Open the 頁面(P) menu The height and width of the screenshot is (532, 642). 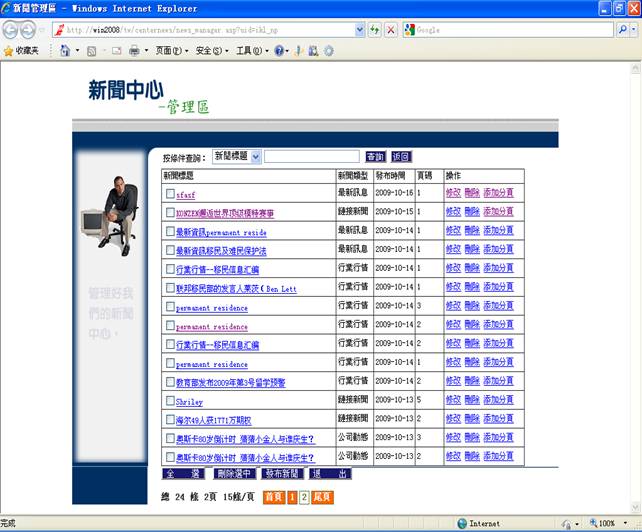coord(171,50)
